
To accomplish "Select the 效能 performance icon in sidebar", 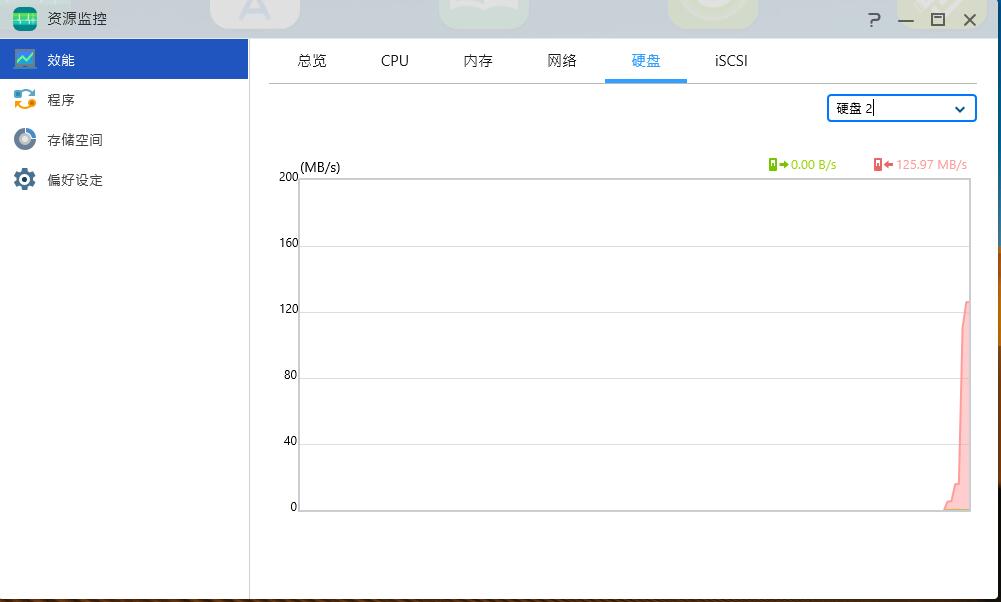I will coord(23,59).
